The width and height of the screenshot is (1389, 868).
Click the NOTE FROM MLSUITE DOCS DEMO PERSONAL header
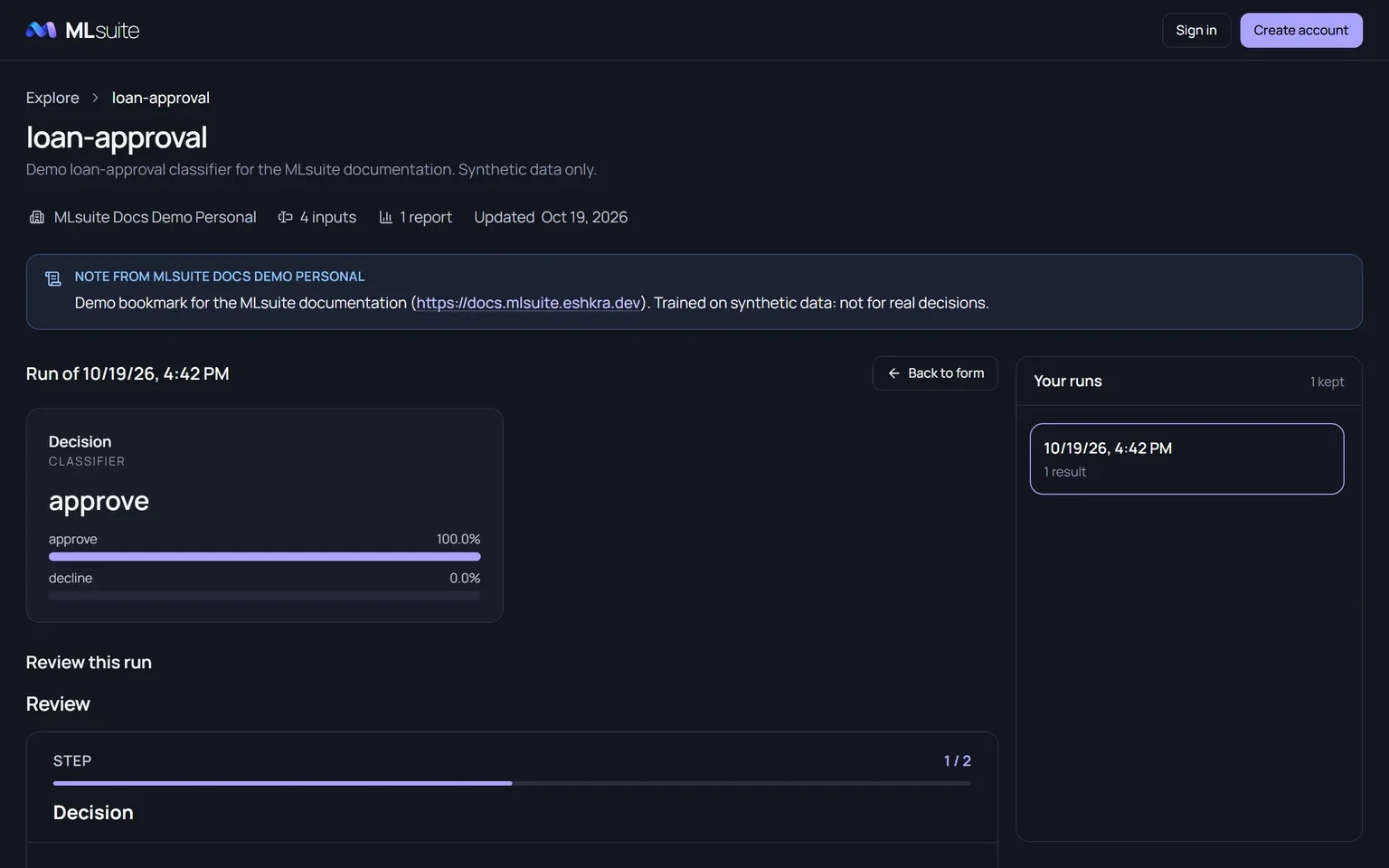coord(220,277)
